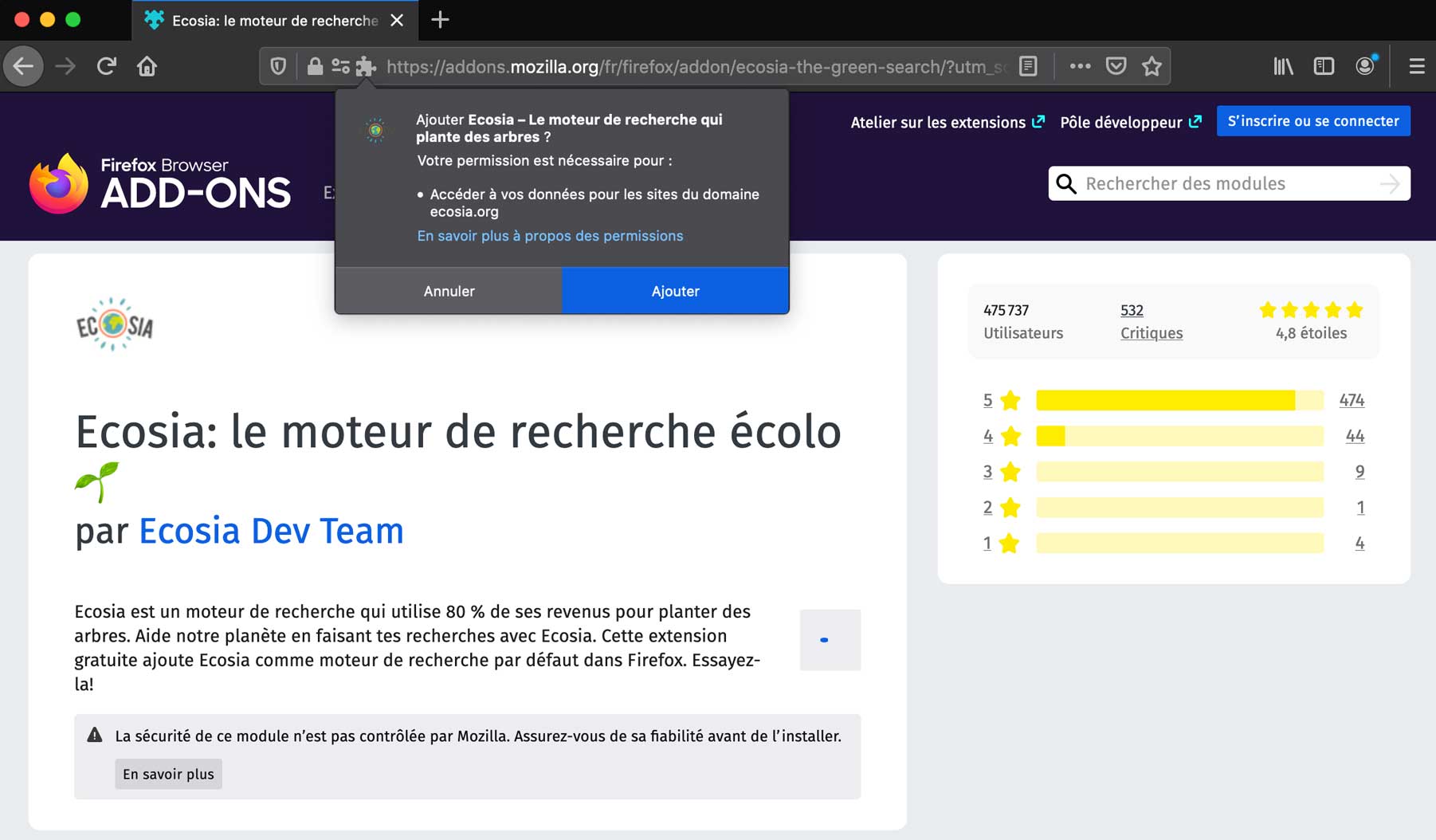Open En savoir plus à propos des permissions
Screen dimensions: 1436x840
pyautogui.click(x=550, y=236)
